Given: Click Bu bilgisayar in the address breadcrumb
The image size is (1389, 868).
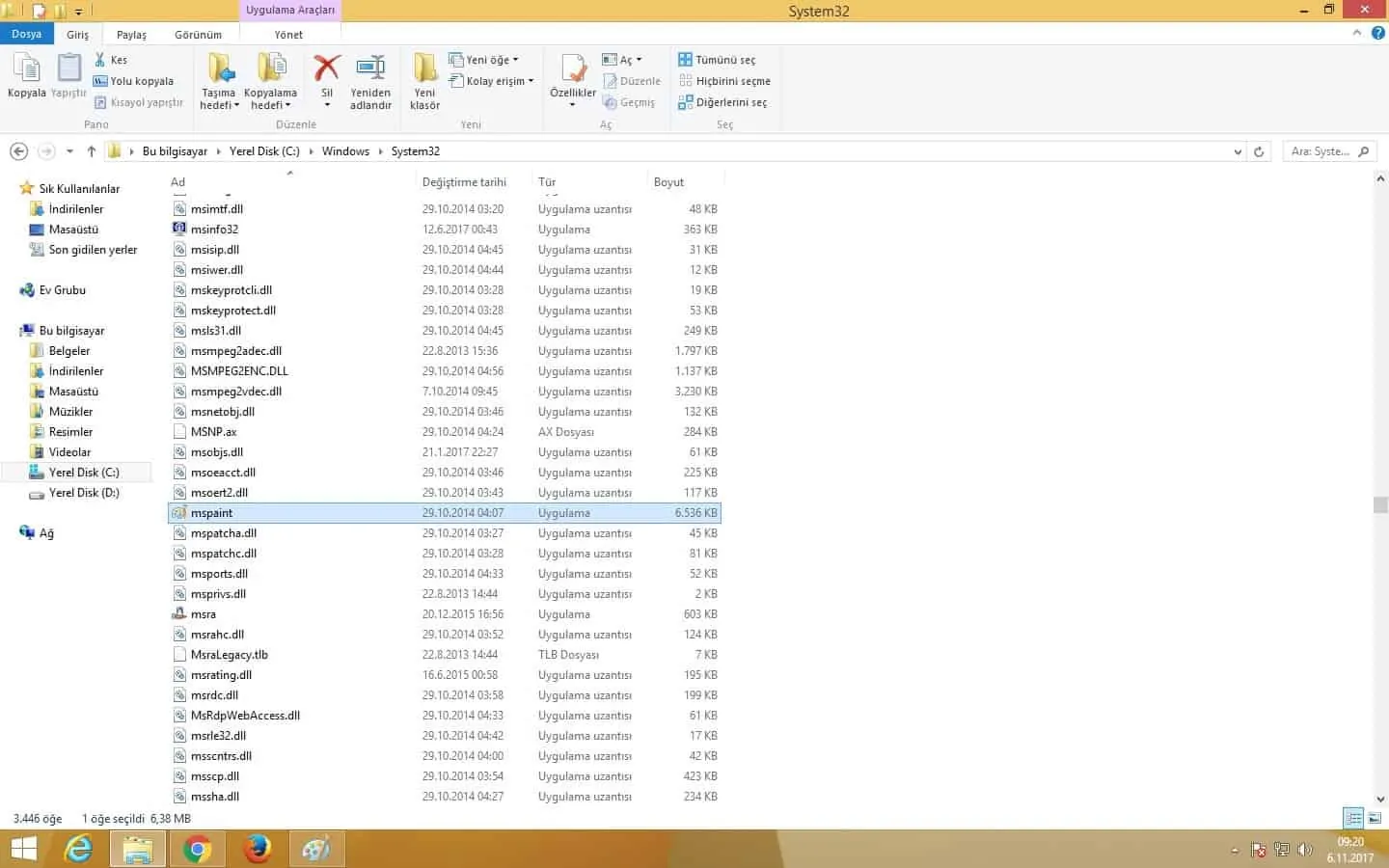Looking at the screenshot, I should [x=175, y=151].
